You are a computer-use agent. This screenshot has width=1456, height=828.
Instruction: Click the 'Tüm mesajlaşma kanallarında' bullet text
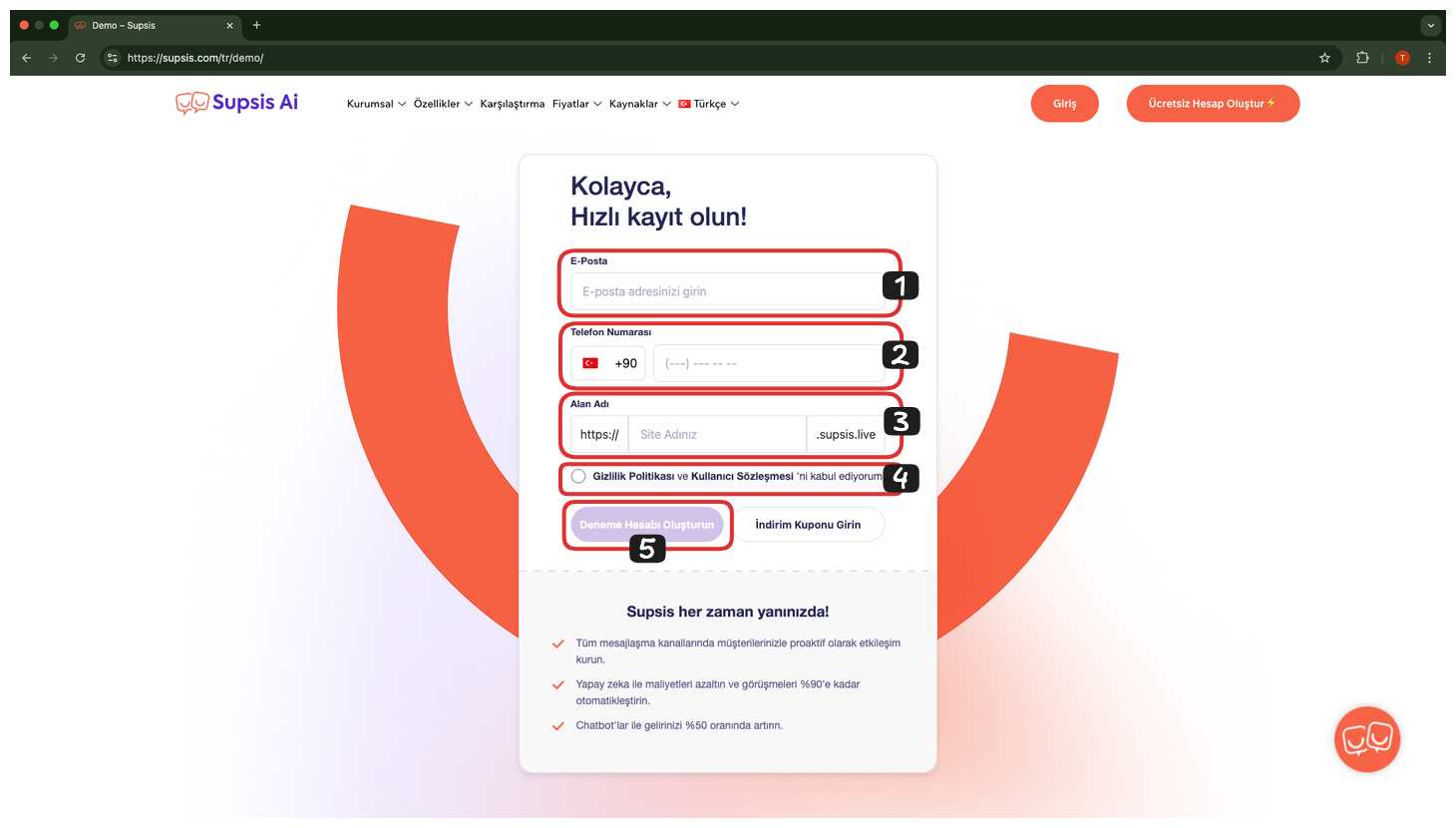tap(738, 651)
